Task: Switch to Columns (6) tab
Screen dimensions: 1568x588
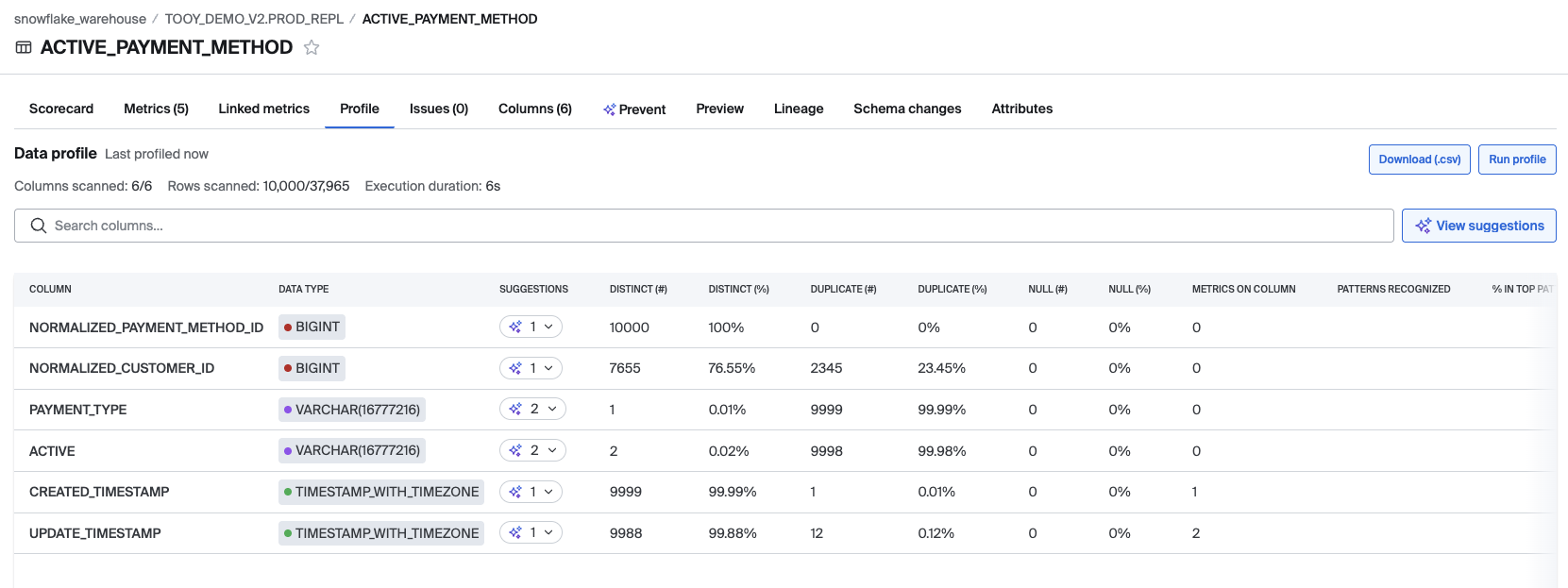Action: pos(535,109)
